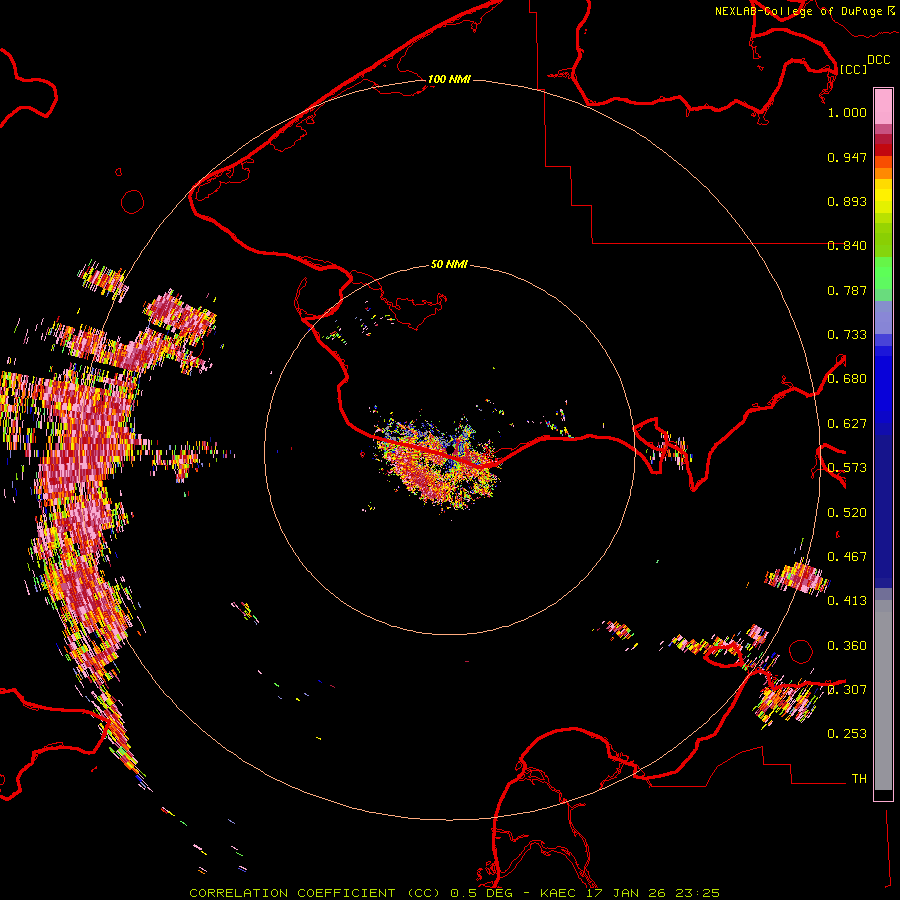Pick the bright green segment of the color scale
The image size is (900, 900).
(x=883, y=273)
